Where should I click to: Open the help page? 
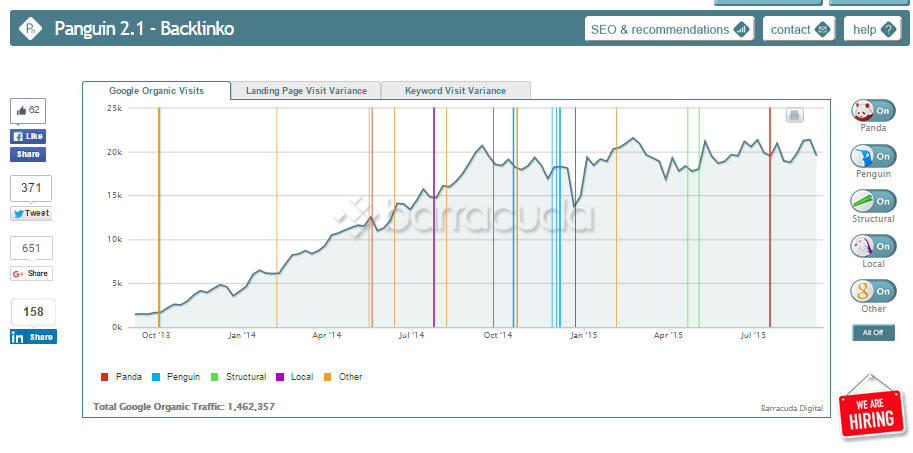click(x=873, y=29)
